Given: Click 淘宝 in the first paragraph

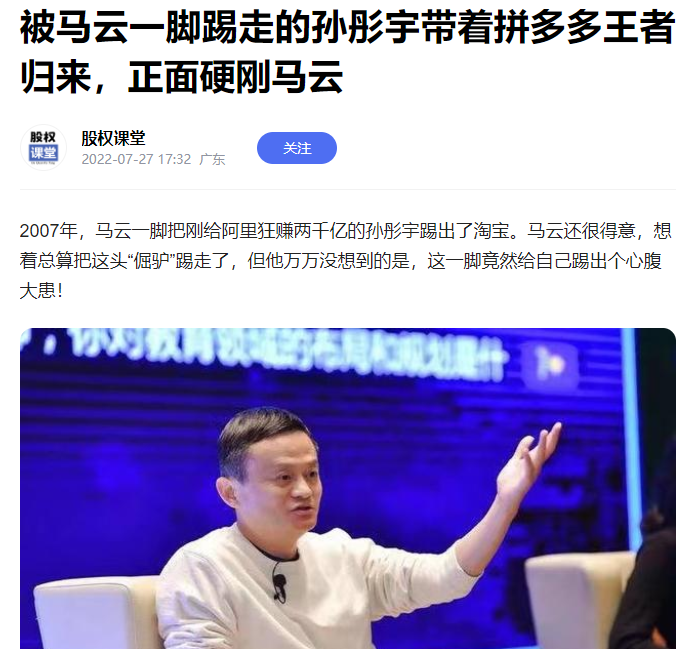Looking at the screenshot, I should tap(491, 231).
